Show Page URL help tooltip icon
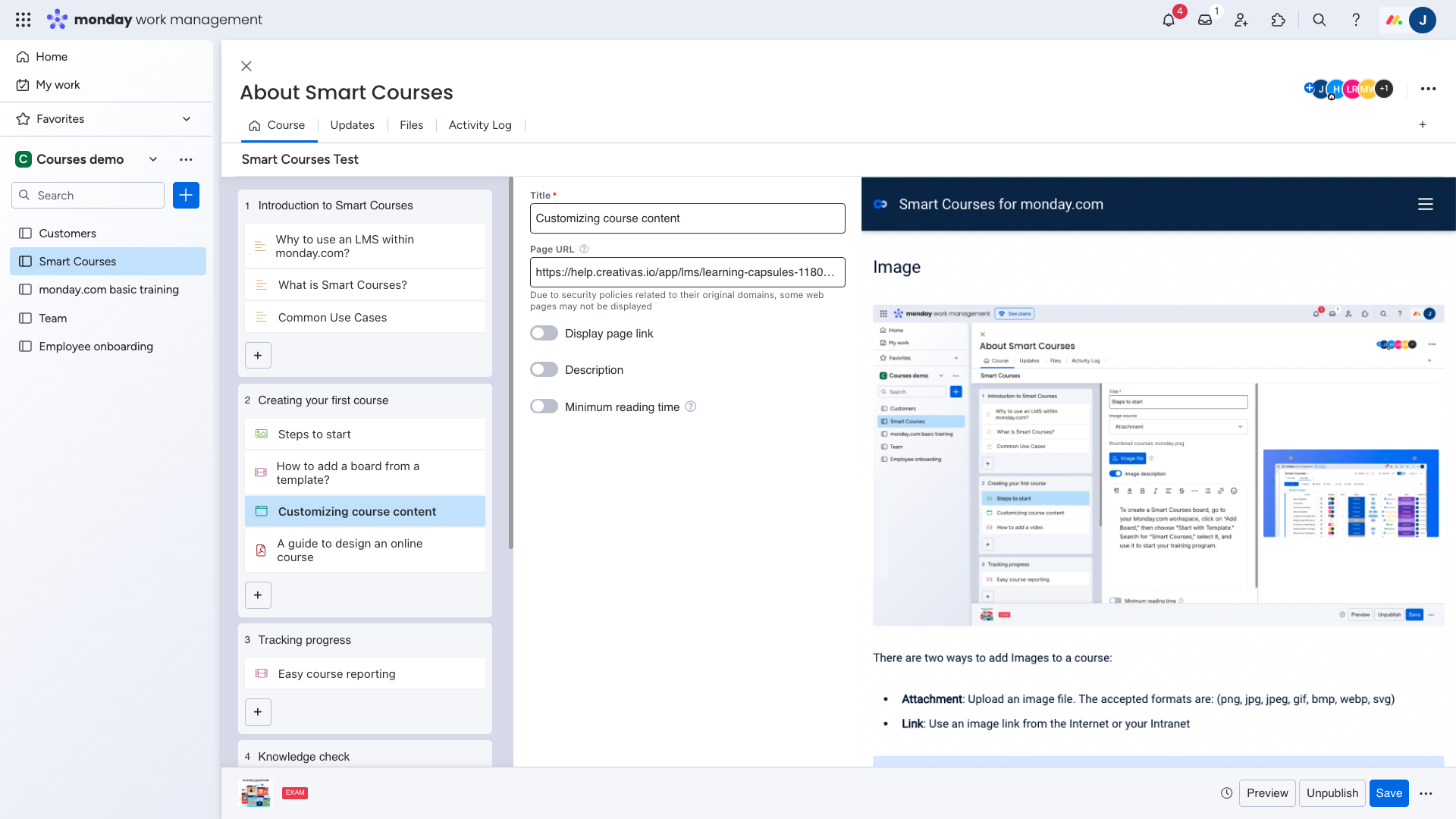 584,249
